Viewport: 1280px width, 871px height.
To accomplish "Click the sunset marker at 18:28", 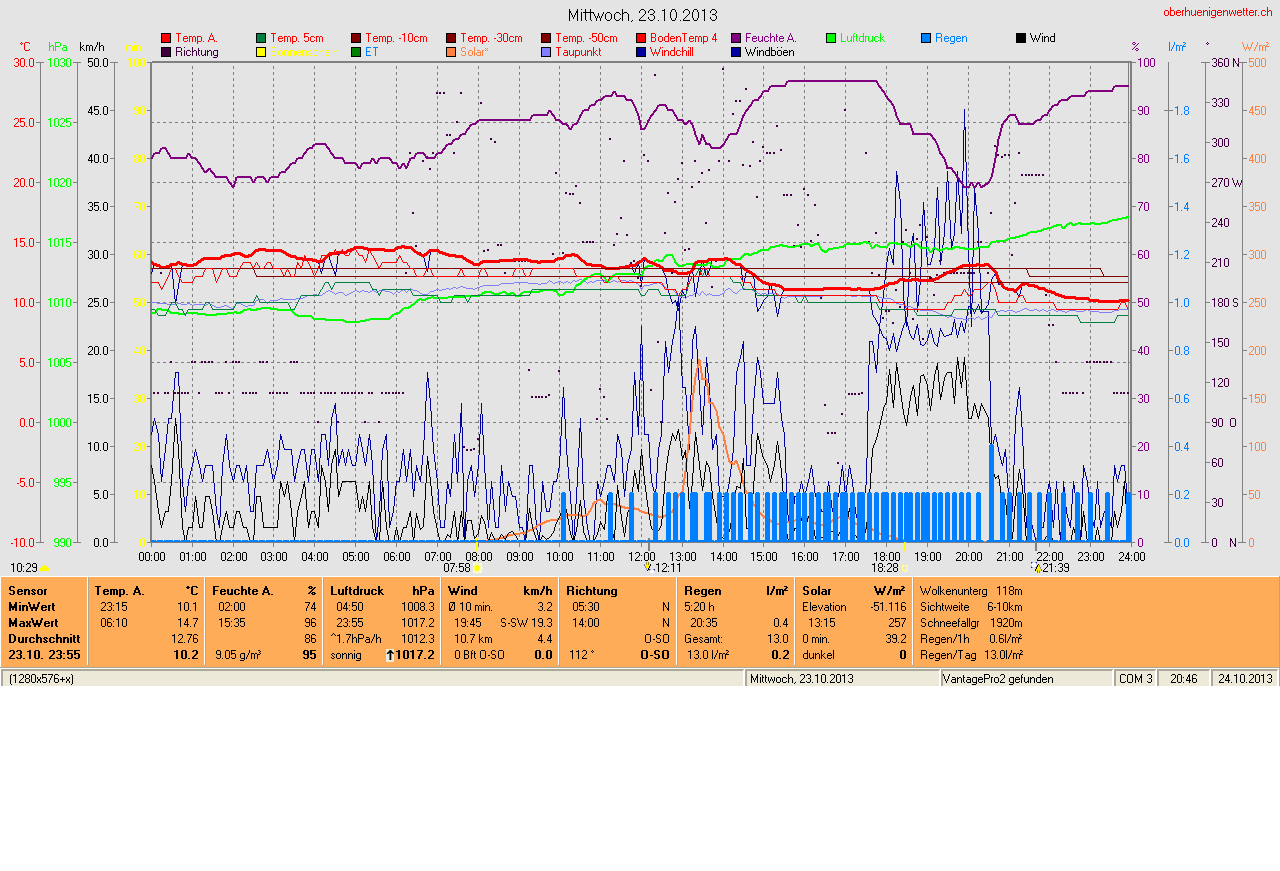I will tap(905, 568).
